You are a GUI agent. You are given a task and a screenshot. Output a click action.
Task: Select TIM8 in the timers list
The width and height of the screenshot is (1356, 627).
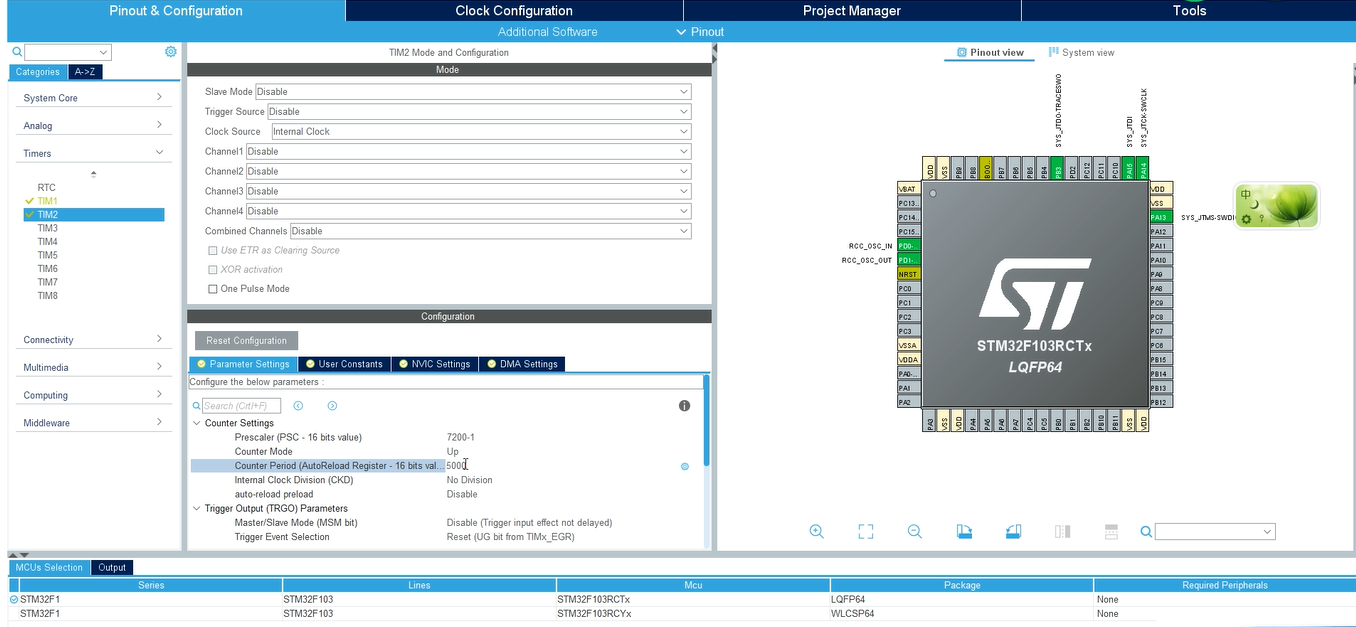tap(48, 296)
